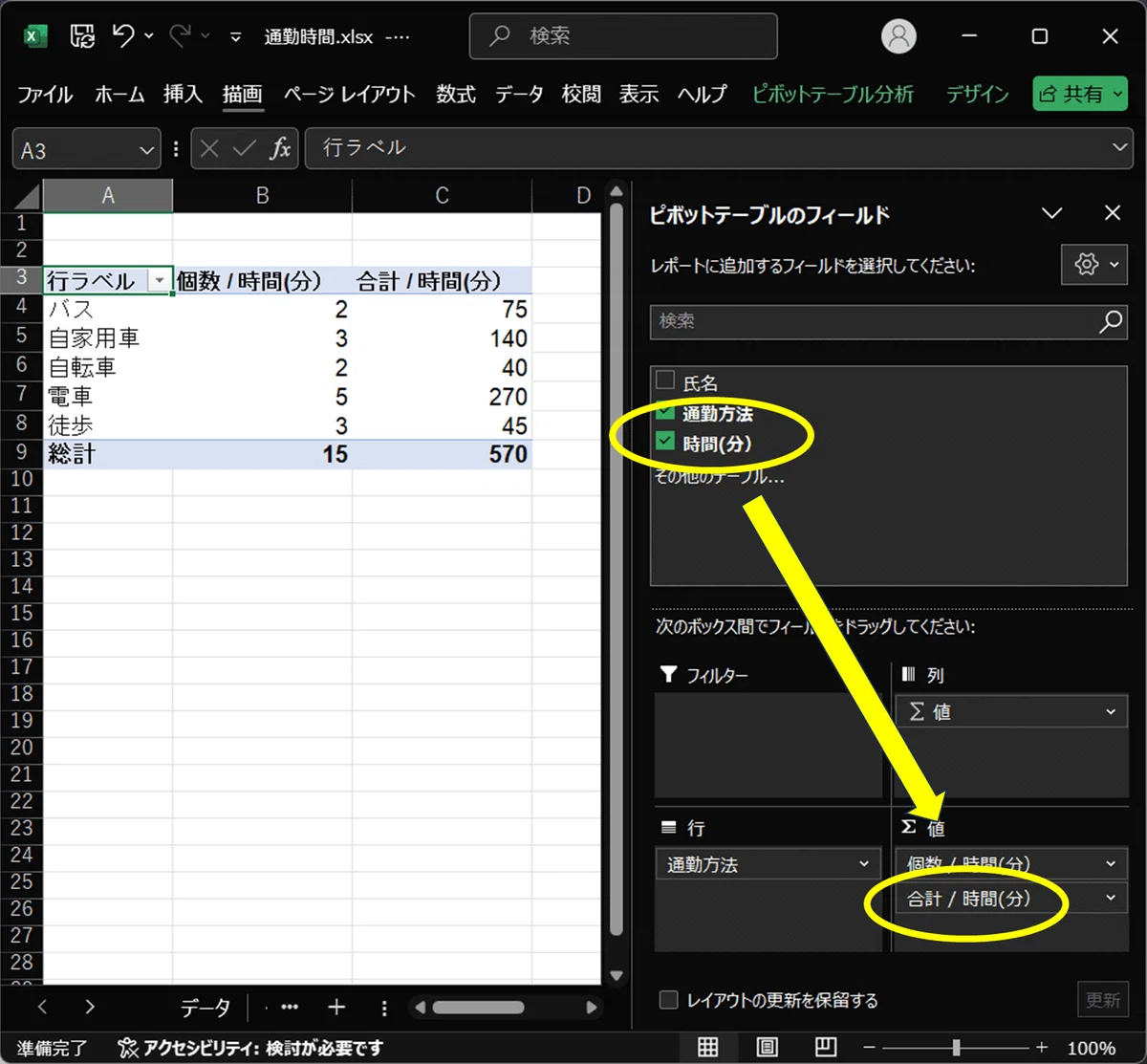Image resolution: width=1147 pixels, height=1064 pixels.
Task: Add a new sheet with plus icon
Action: pos(336,1007)
